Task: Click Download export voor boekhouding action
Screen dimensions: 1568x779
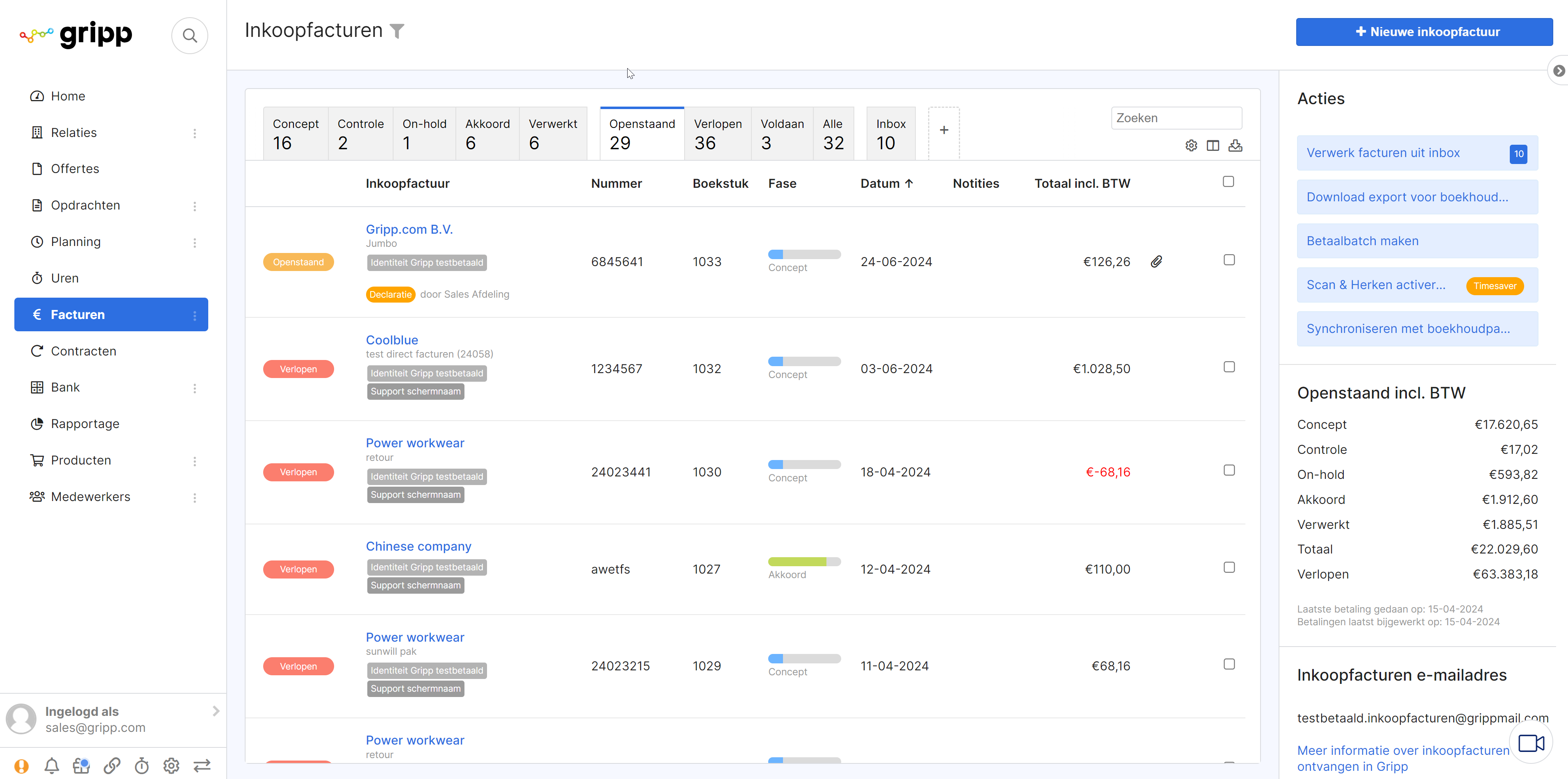Action: [1417, 197]
